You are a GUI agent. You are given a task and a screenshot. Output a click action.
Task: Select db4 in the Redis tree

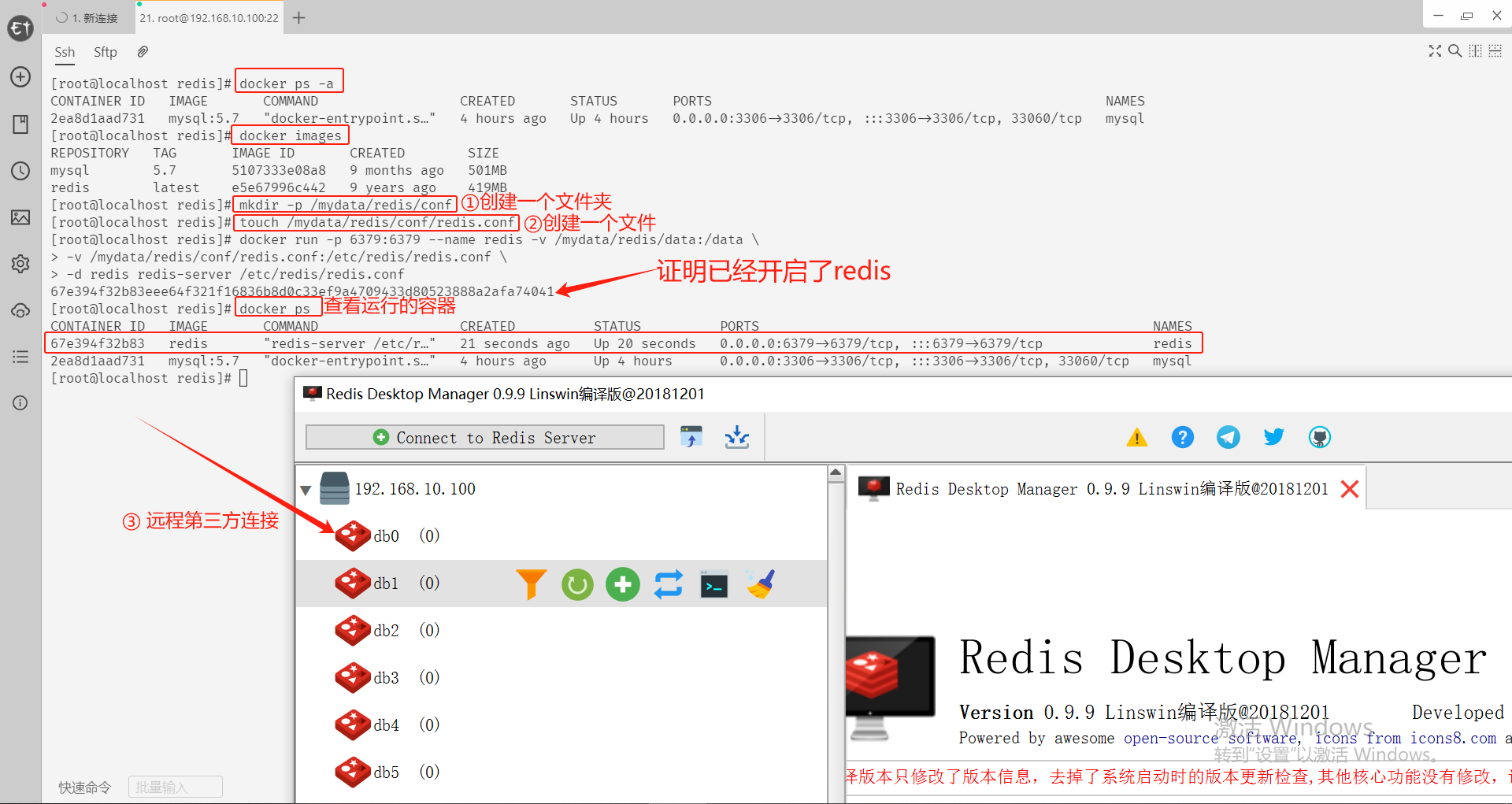pos(387,725)
